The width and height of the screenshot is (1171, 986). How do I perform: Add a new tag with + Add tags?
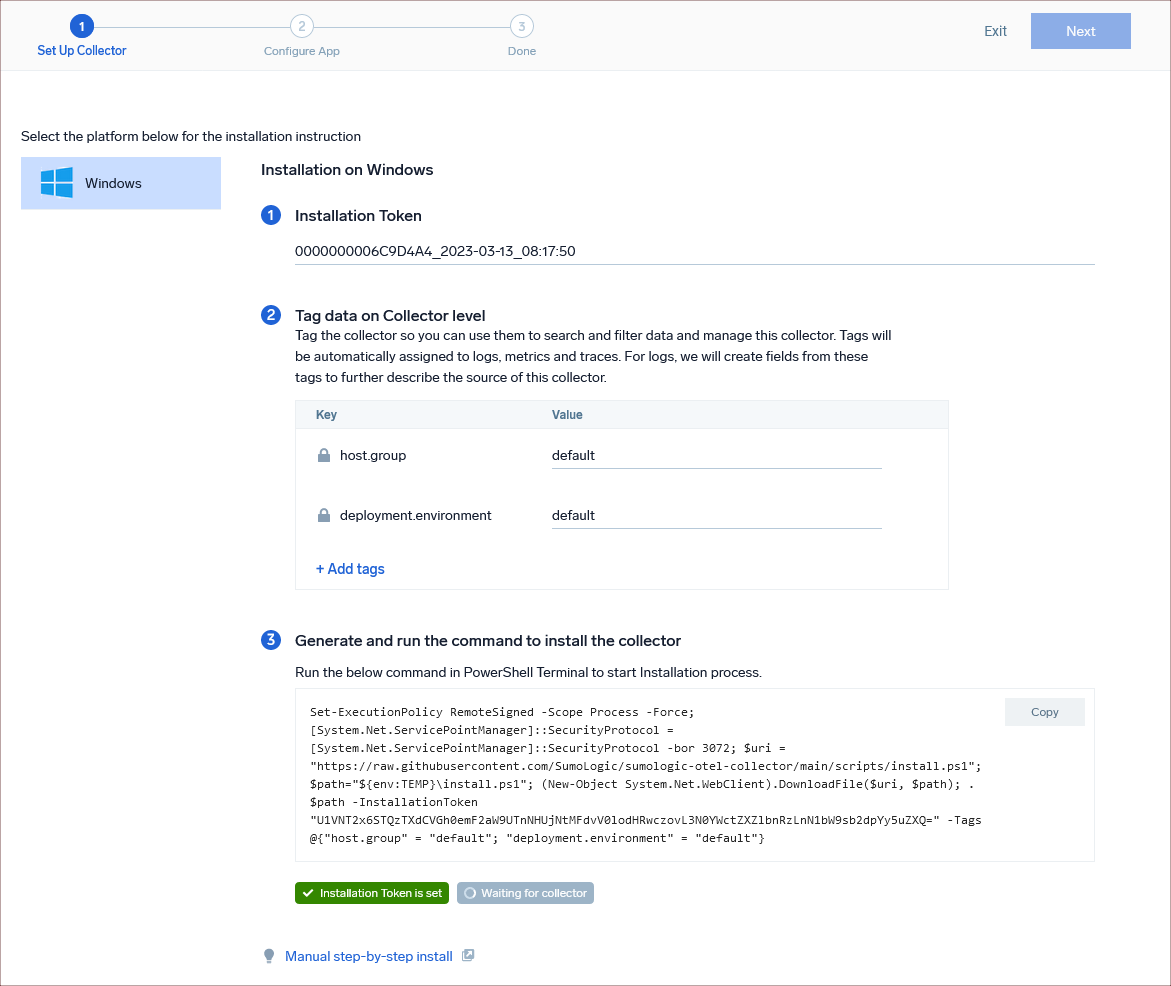(350, 569)
